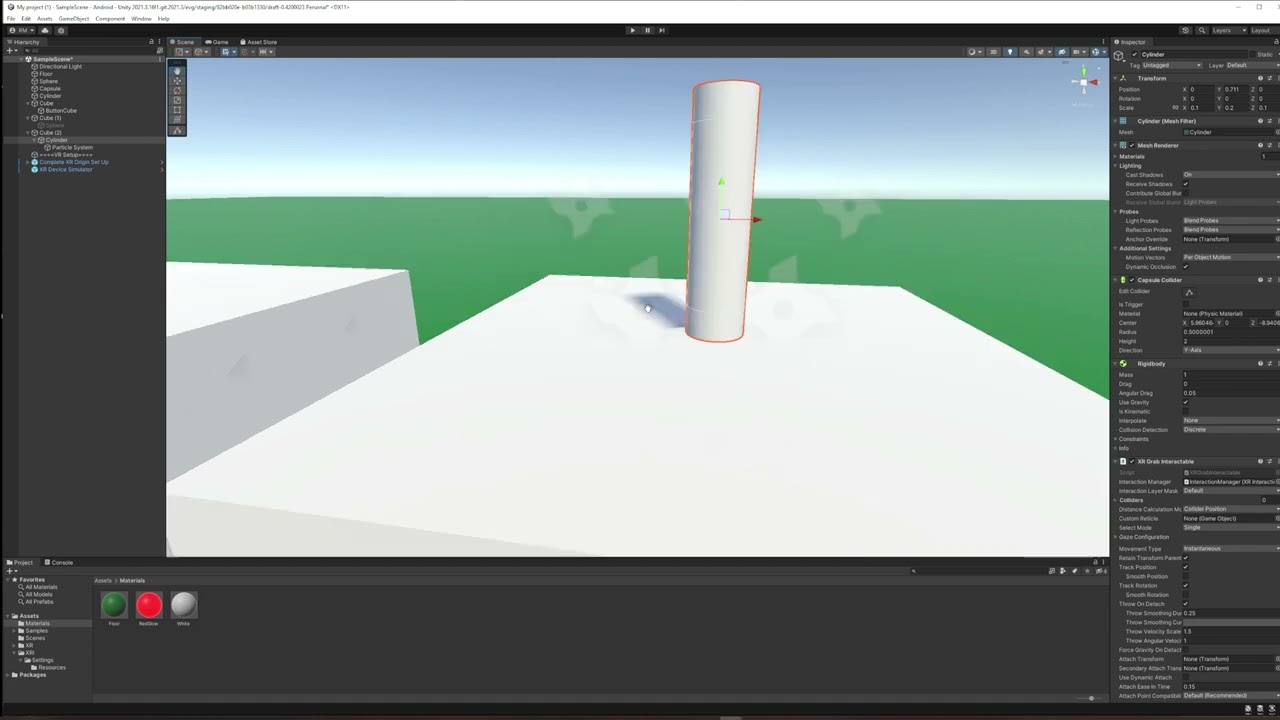
Task: Open the Materials folder in Project
Action: coord(37,624)
